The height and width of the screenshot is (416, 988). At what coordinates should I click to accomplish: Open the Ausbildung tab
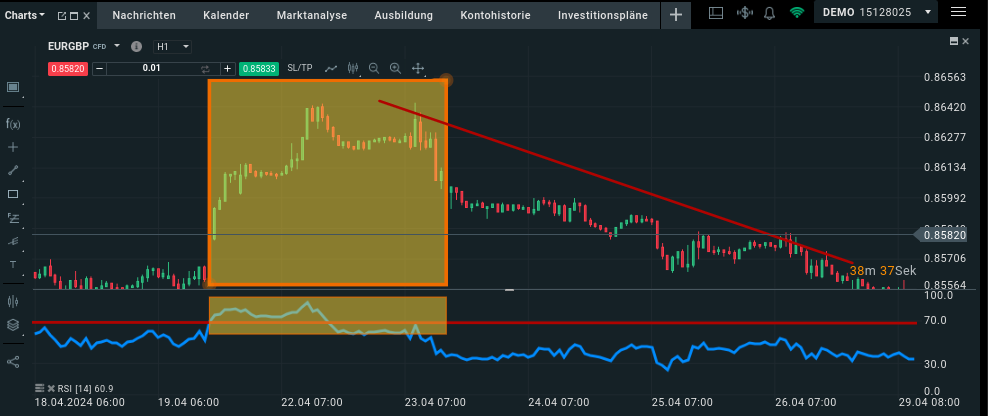pyautogui.click(x=403, y=15)
